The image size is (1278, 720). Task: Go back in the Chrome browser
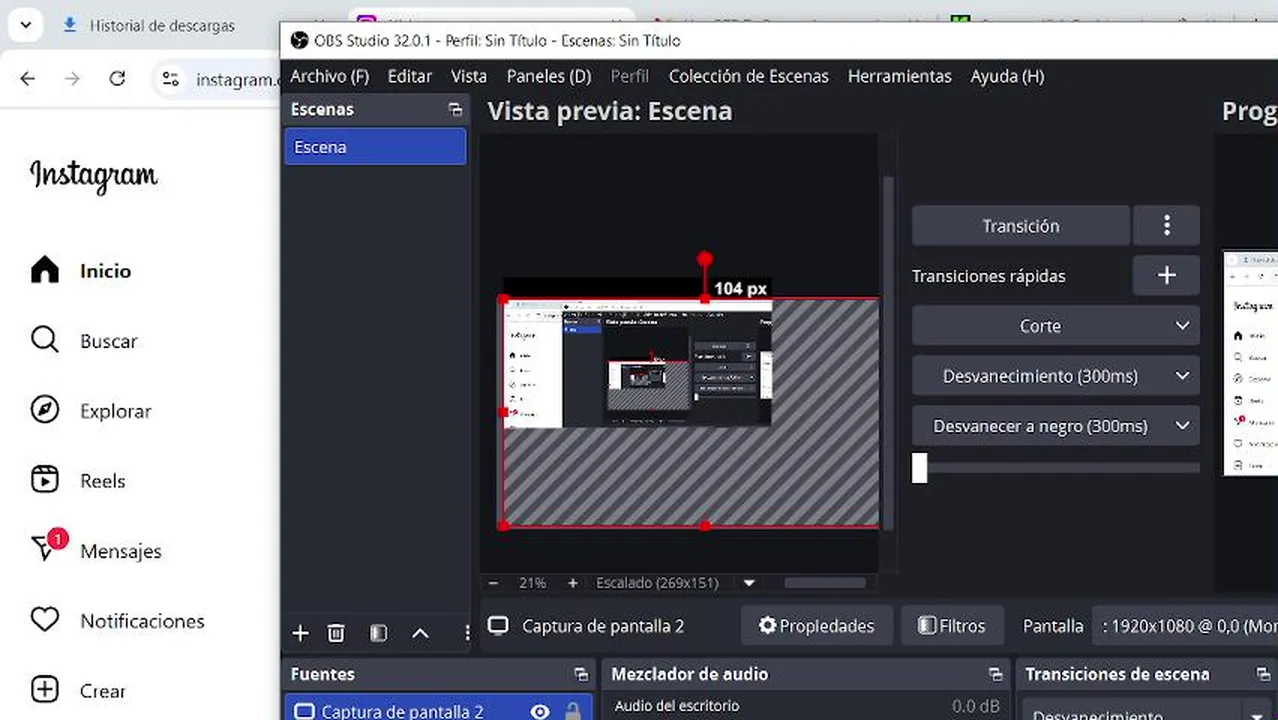28,79
